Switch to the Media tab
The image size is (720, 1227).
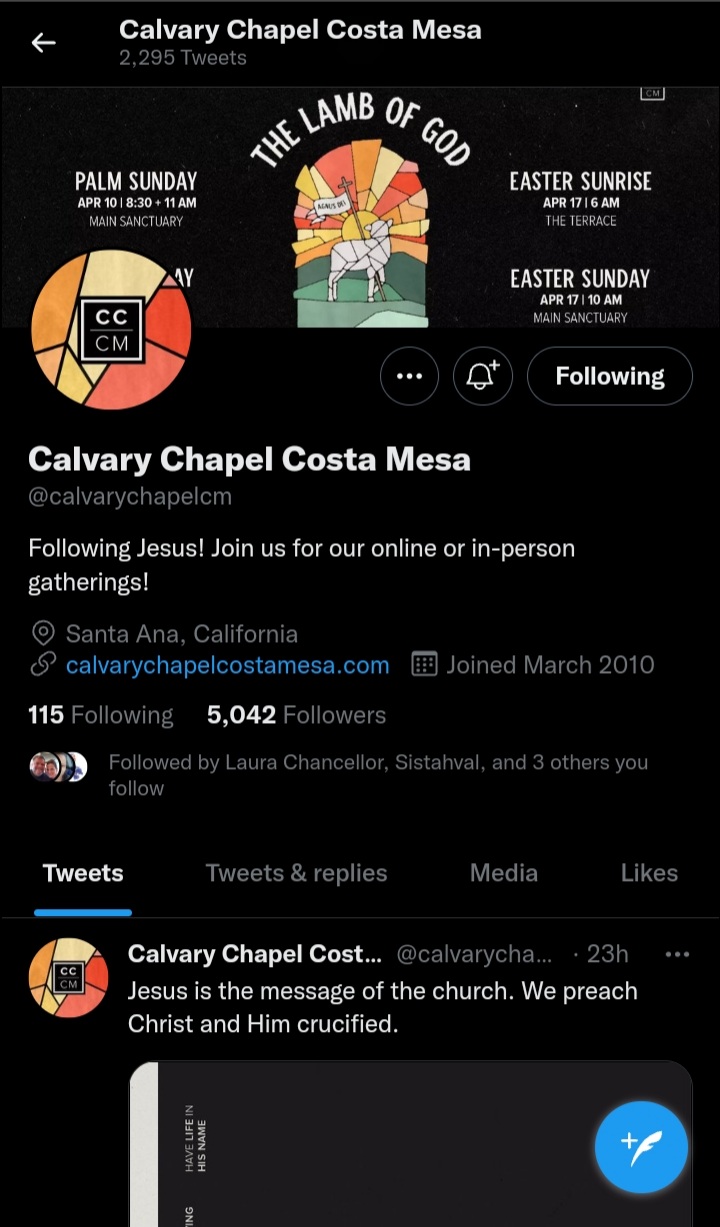[503, 873]
